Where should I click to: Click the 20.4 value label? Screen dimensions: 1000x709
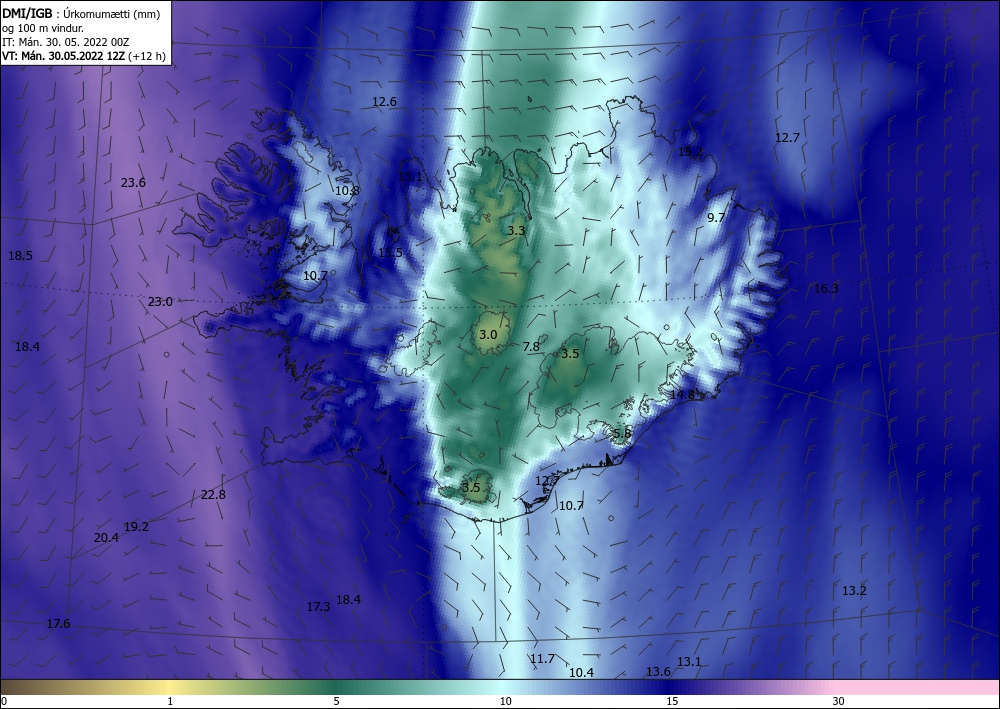click(x=106, y=538)
